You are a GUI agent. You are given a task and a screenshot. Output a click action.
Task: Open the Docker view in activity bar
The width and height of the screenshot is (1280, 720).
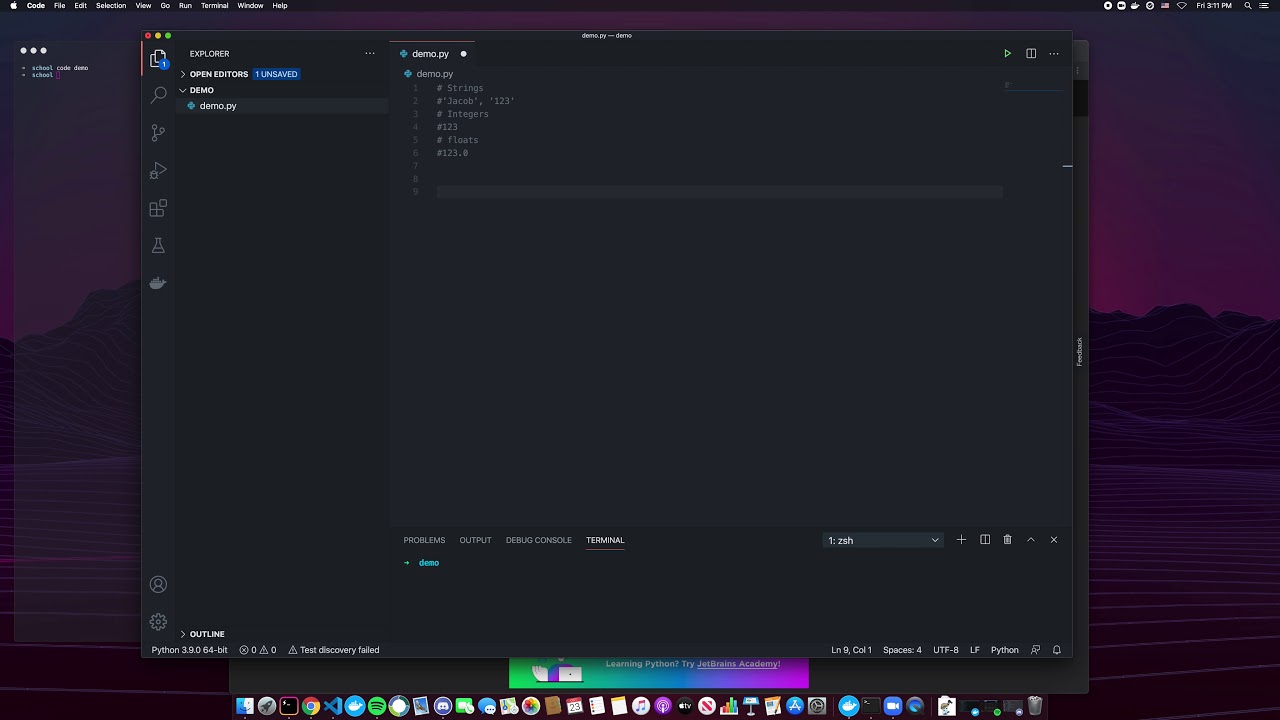[x=158, y=283]
